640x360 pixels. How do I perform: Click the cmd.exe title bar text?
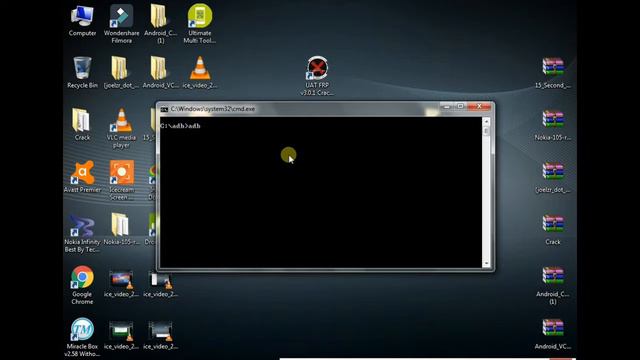pos(213,109)
